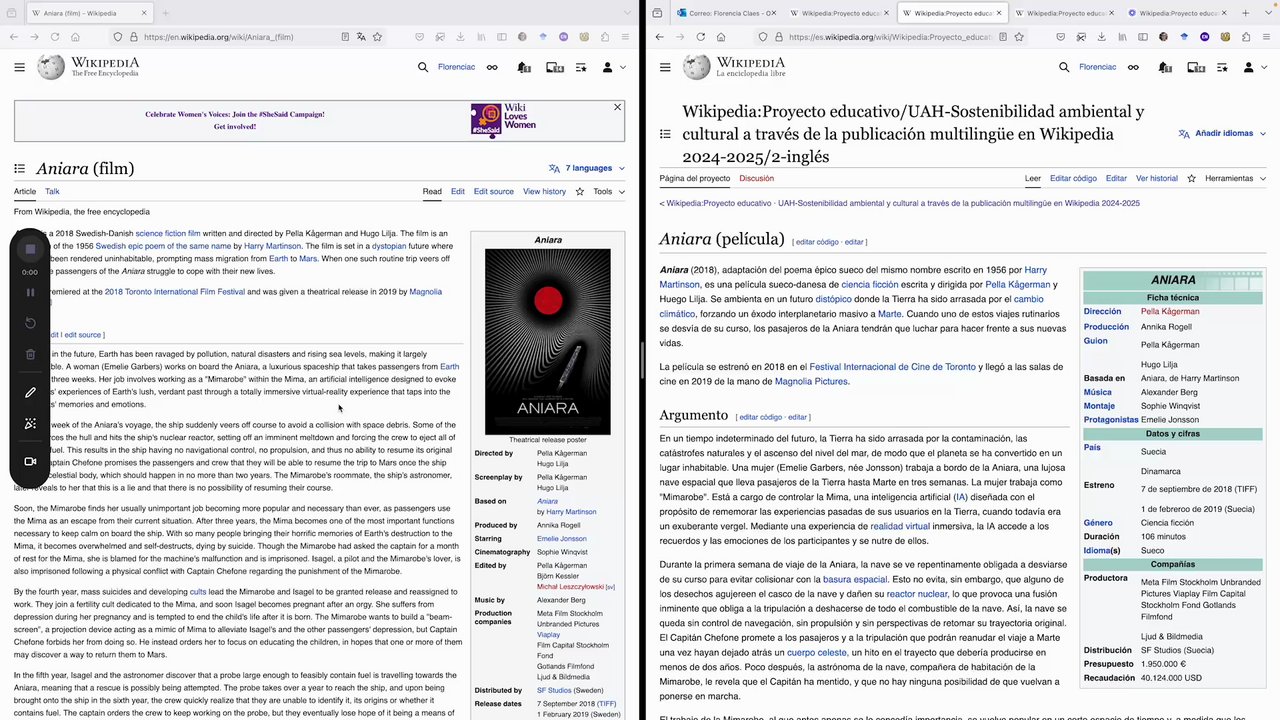Pause the recording in the floating recorder
Image resolution: width=1280 pixels, height=720 pixels.
coord(30,292)
